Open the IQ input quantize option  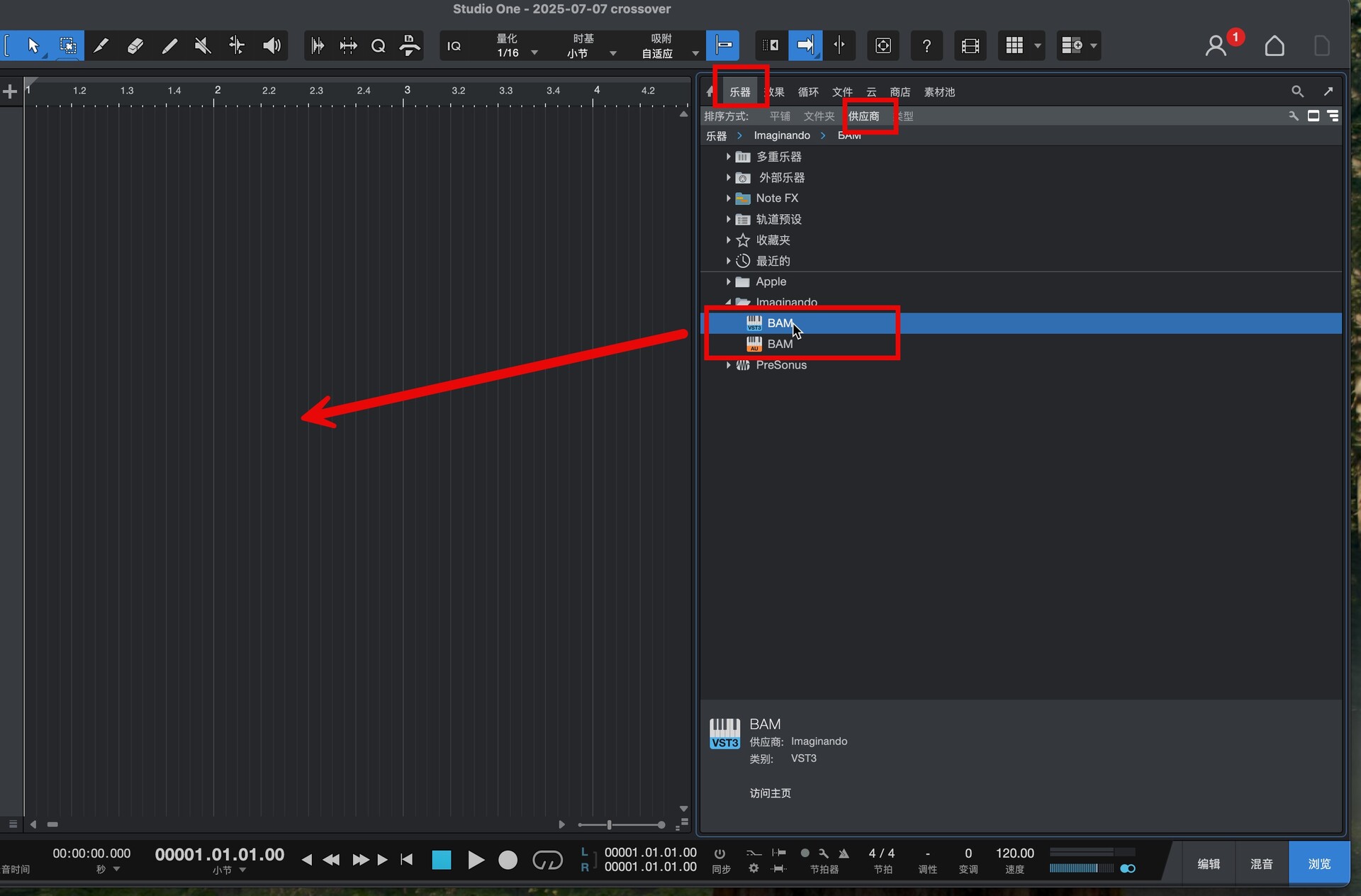(x=454, y=46)
